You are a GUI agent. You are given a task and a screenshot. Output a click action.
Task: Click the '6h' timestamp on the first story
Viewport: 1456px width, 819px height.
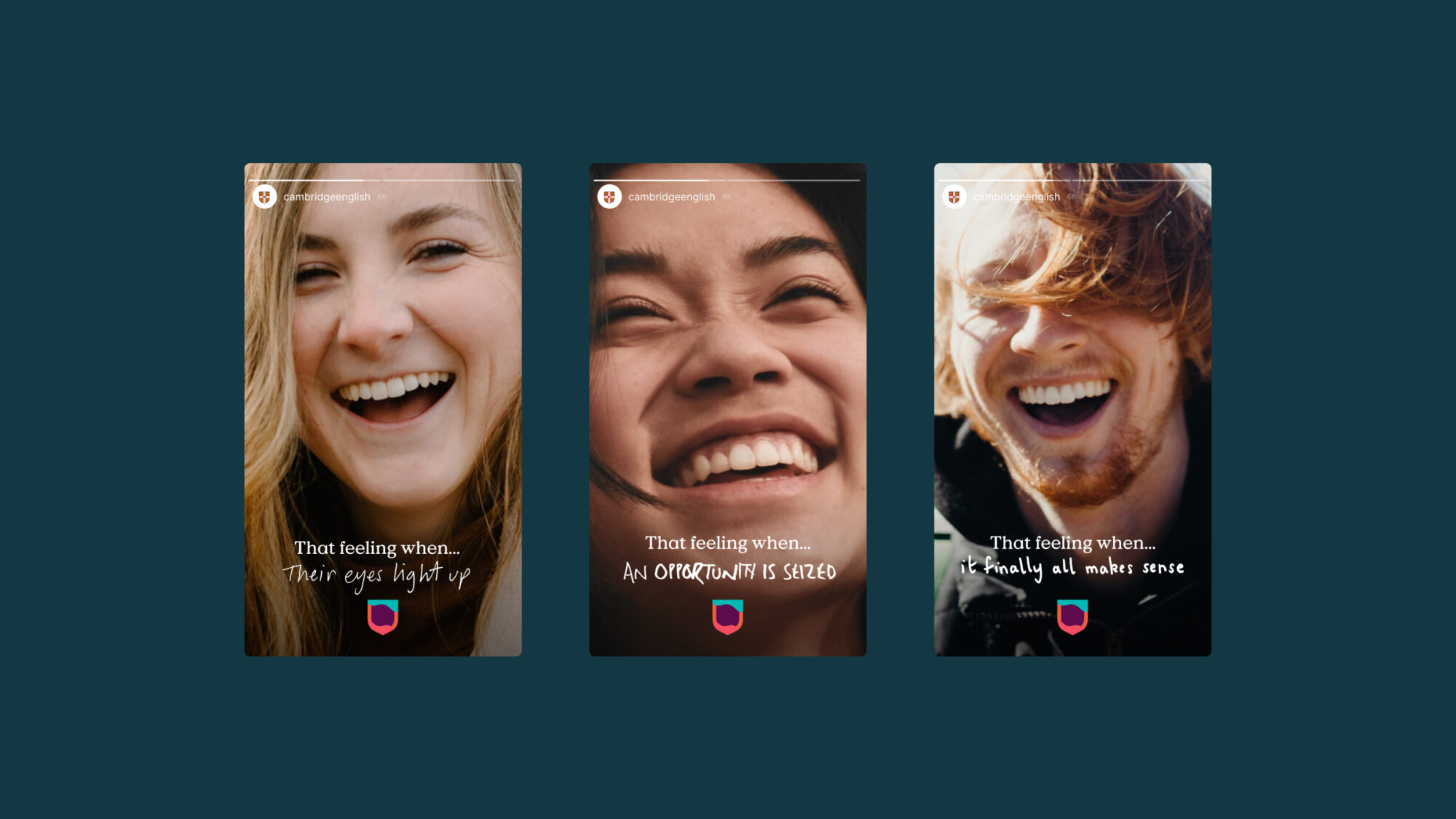tap(381, 197)
